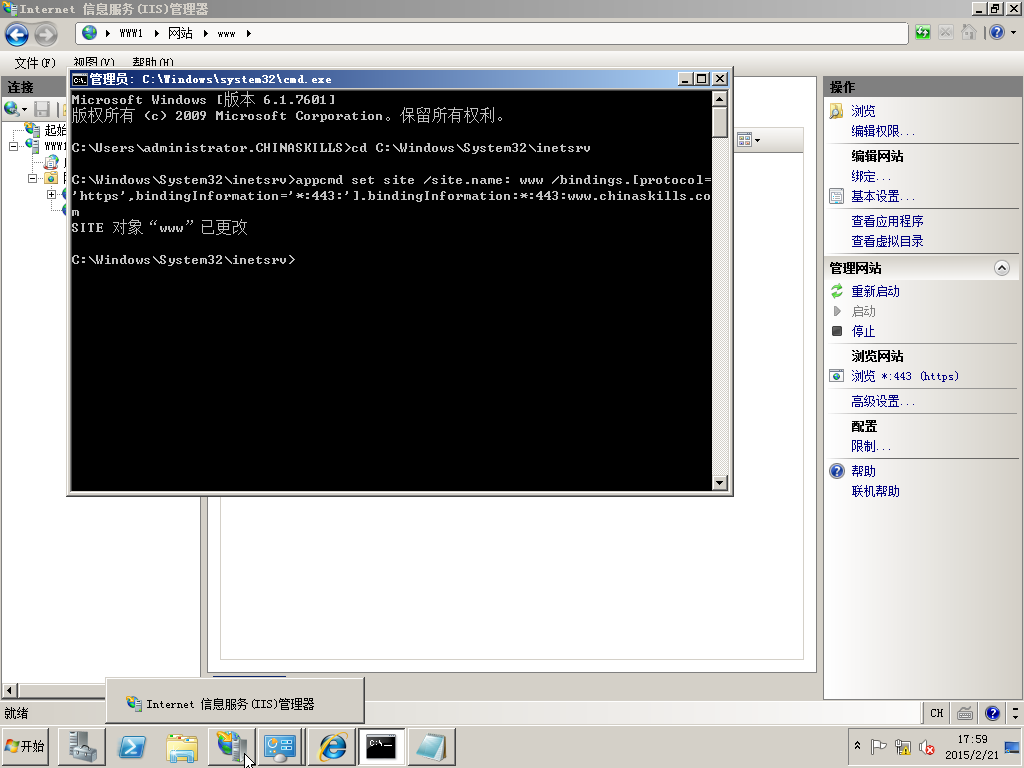Open 高级设置... link
The width and height of the screenshot is (1024, 768).
tap(883, 402)
